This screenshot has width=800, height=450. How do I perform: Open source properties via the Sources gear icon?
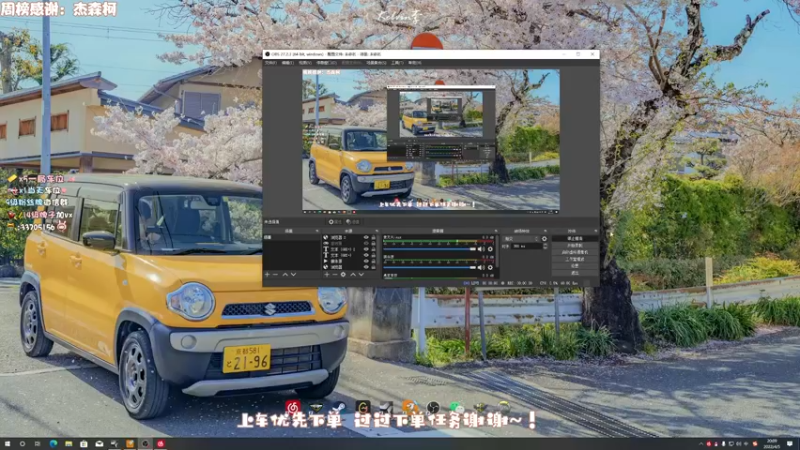(343, 274)
